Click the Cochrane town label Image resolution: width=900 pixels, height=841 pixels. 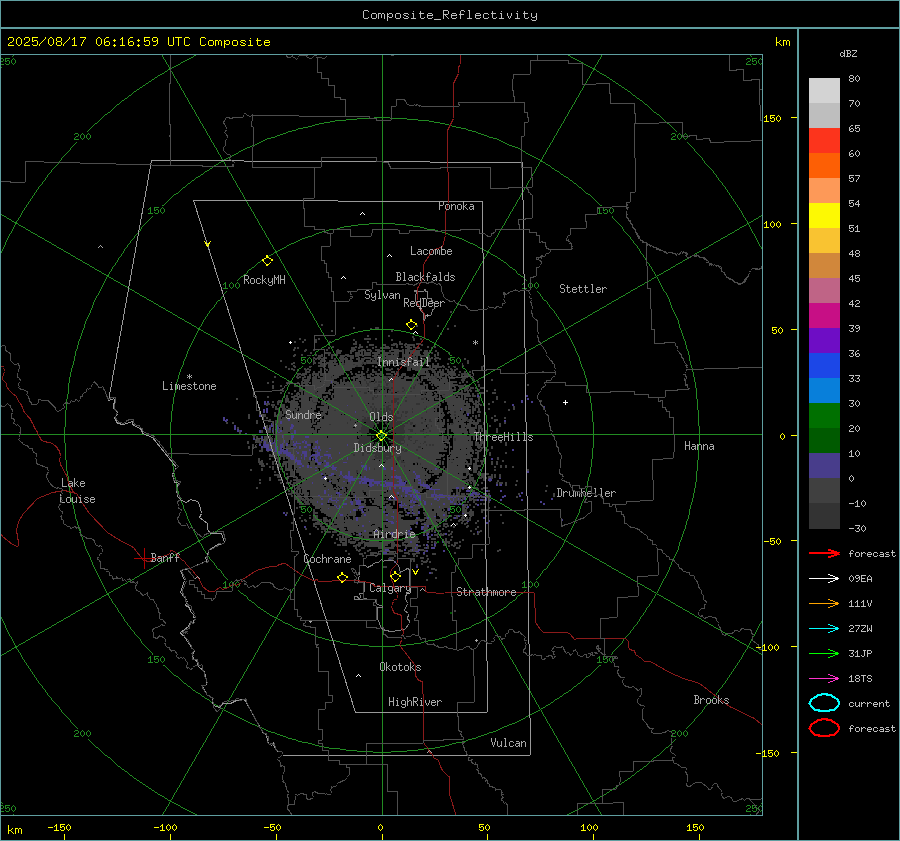(327, 559)
